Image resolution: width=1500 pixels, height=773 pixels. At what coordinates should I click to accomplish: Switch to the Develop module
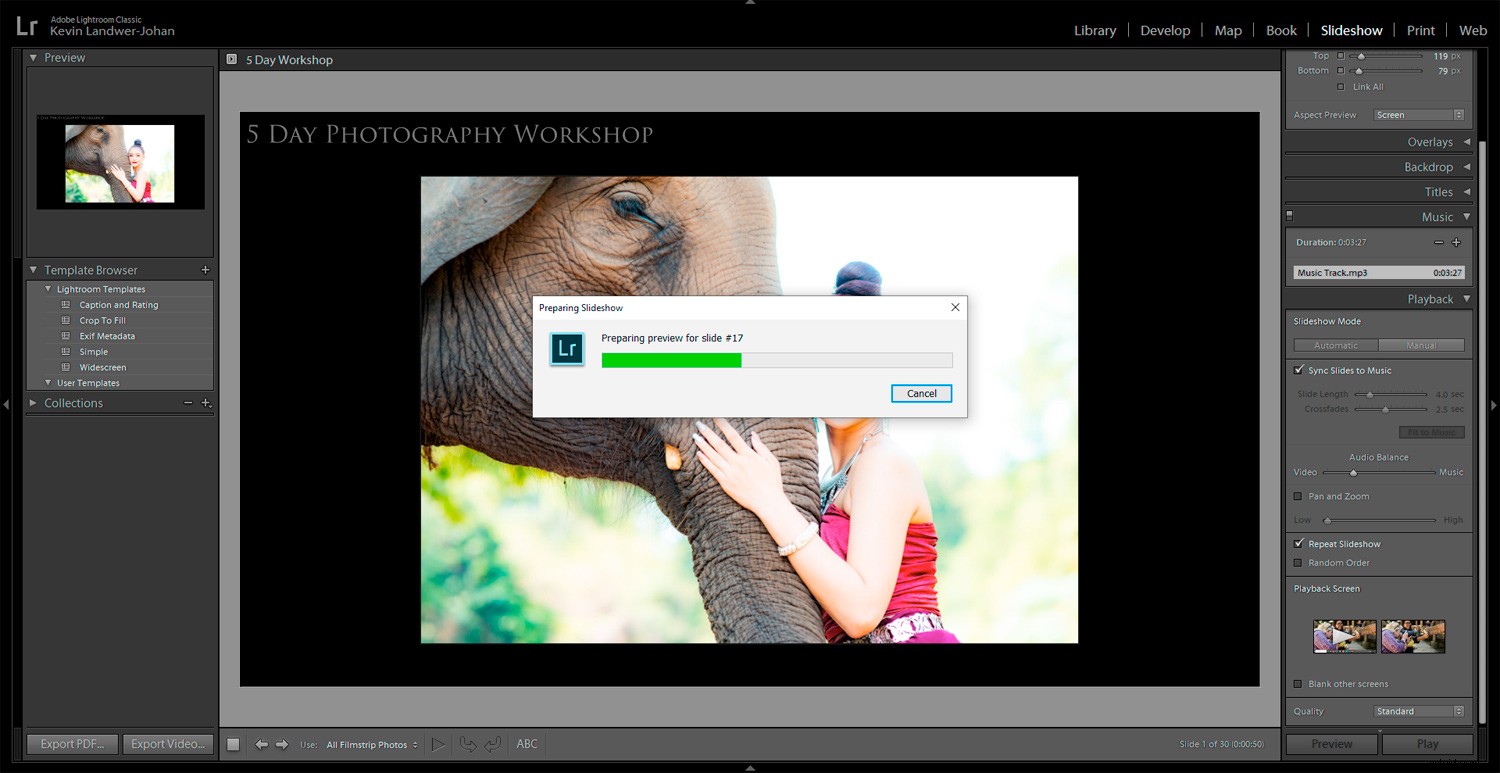[x=1165, y=30]
